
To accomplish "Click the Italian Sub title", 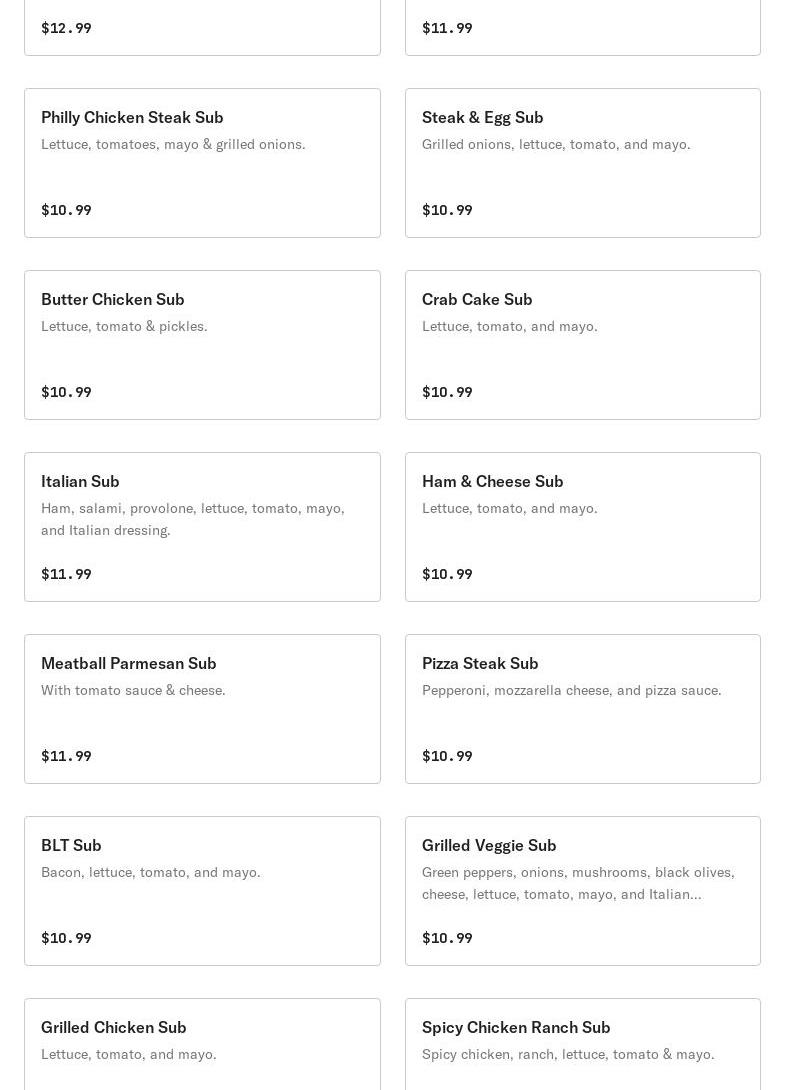I will pos(80,481).
